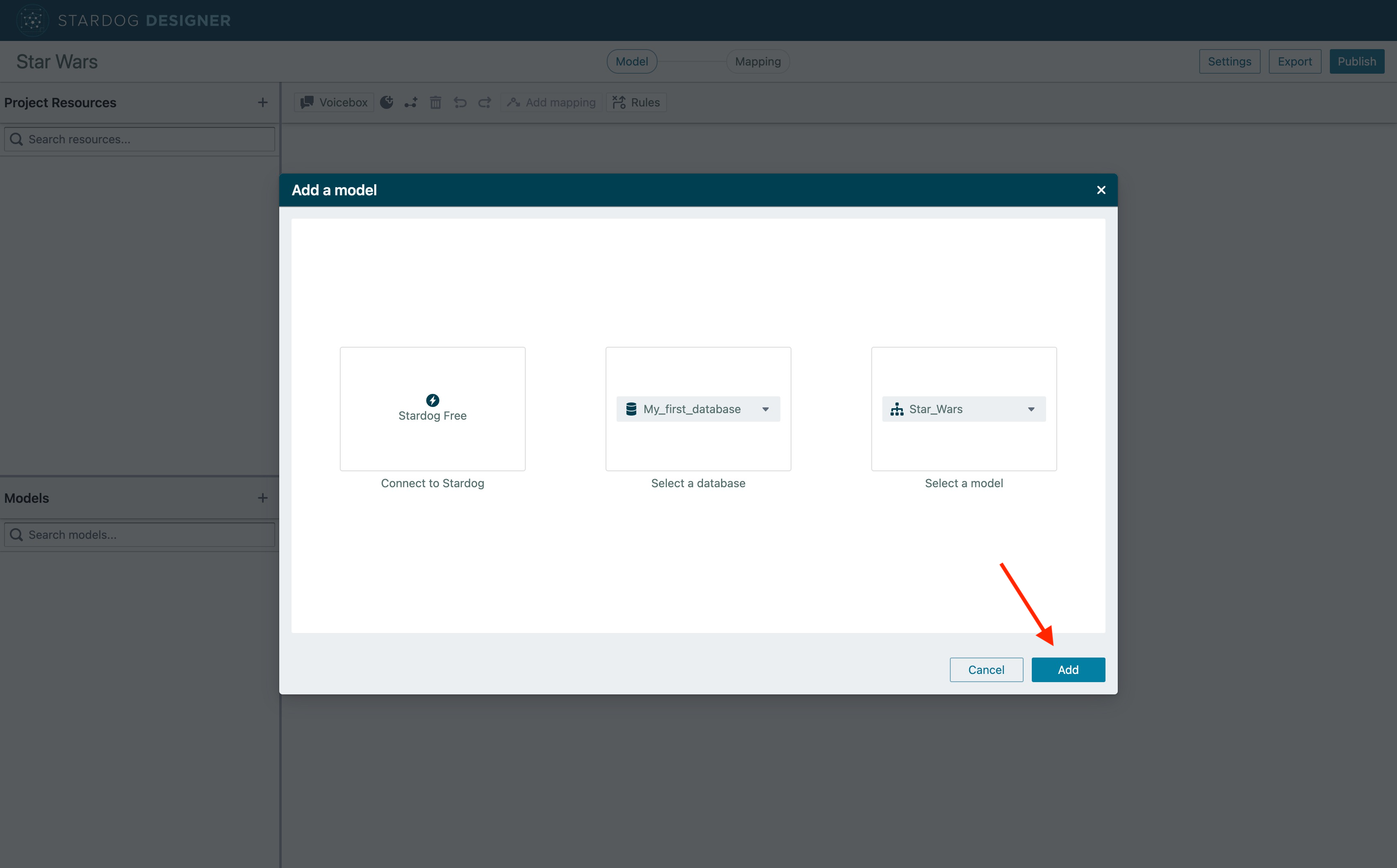The height and width of the screenshot is (868, 1397).
Task: Switch to the Mapping tab
Action: click(x=757, y=61)
